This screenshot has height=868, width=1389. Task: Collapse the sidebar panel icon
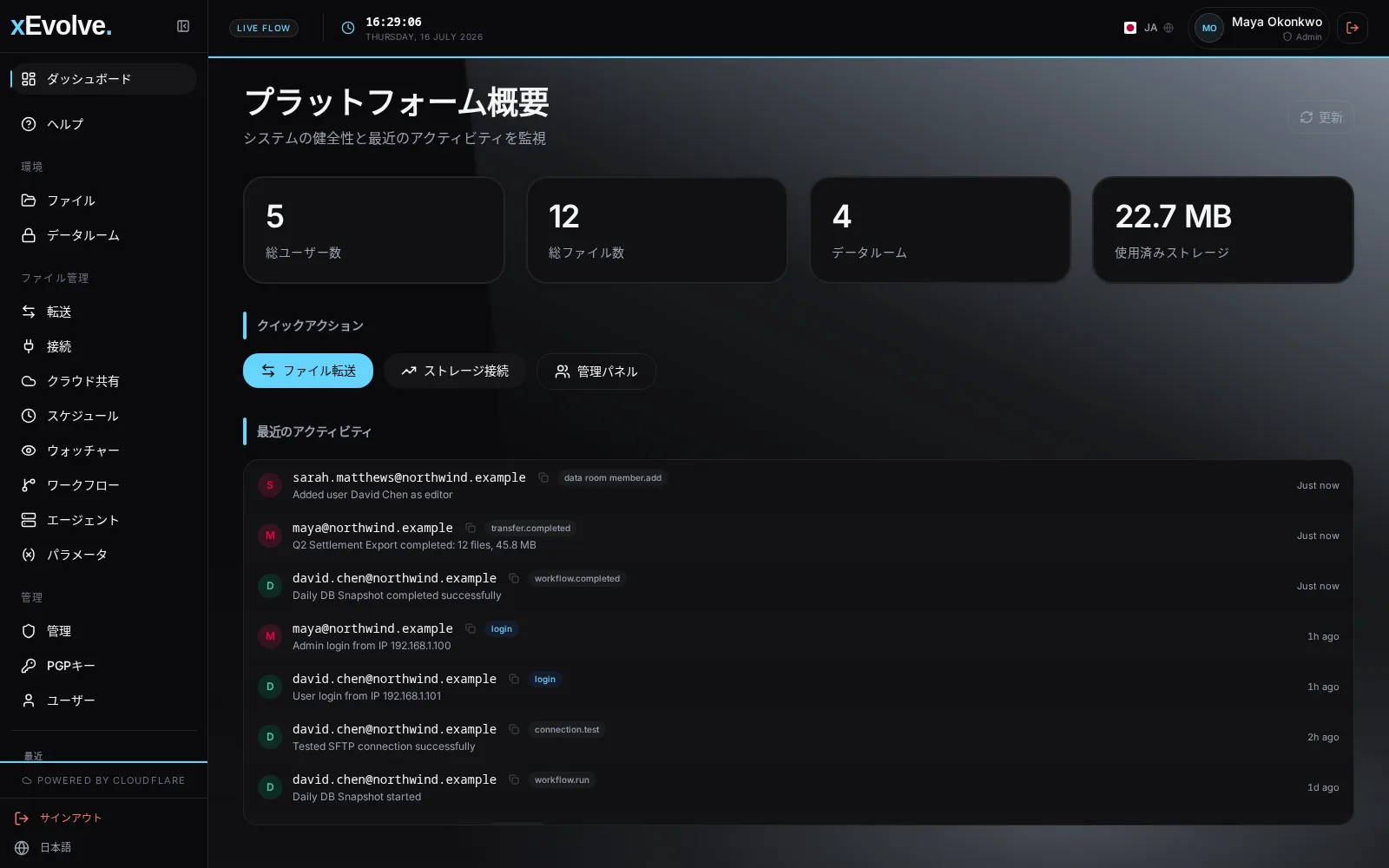pyautogui.click(x=183, y=26)
